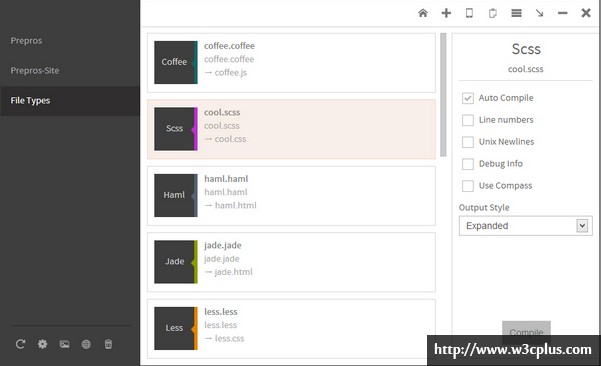Screen dimensions: 601x366
Task: Click the refresh icon in sidebar footer
Action: tap(20, 344)
